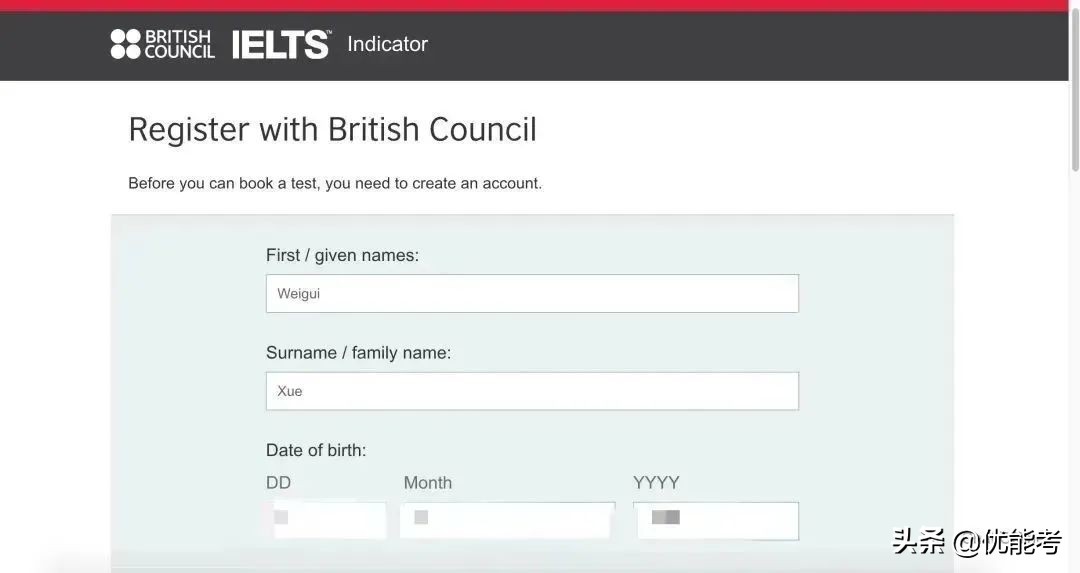The image size is (1080, 573).
Task: Click the "Indicator" text in header
Action: point(387,44)
